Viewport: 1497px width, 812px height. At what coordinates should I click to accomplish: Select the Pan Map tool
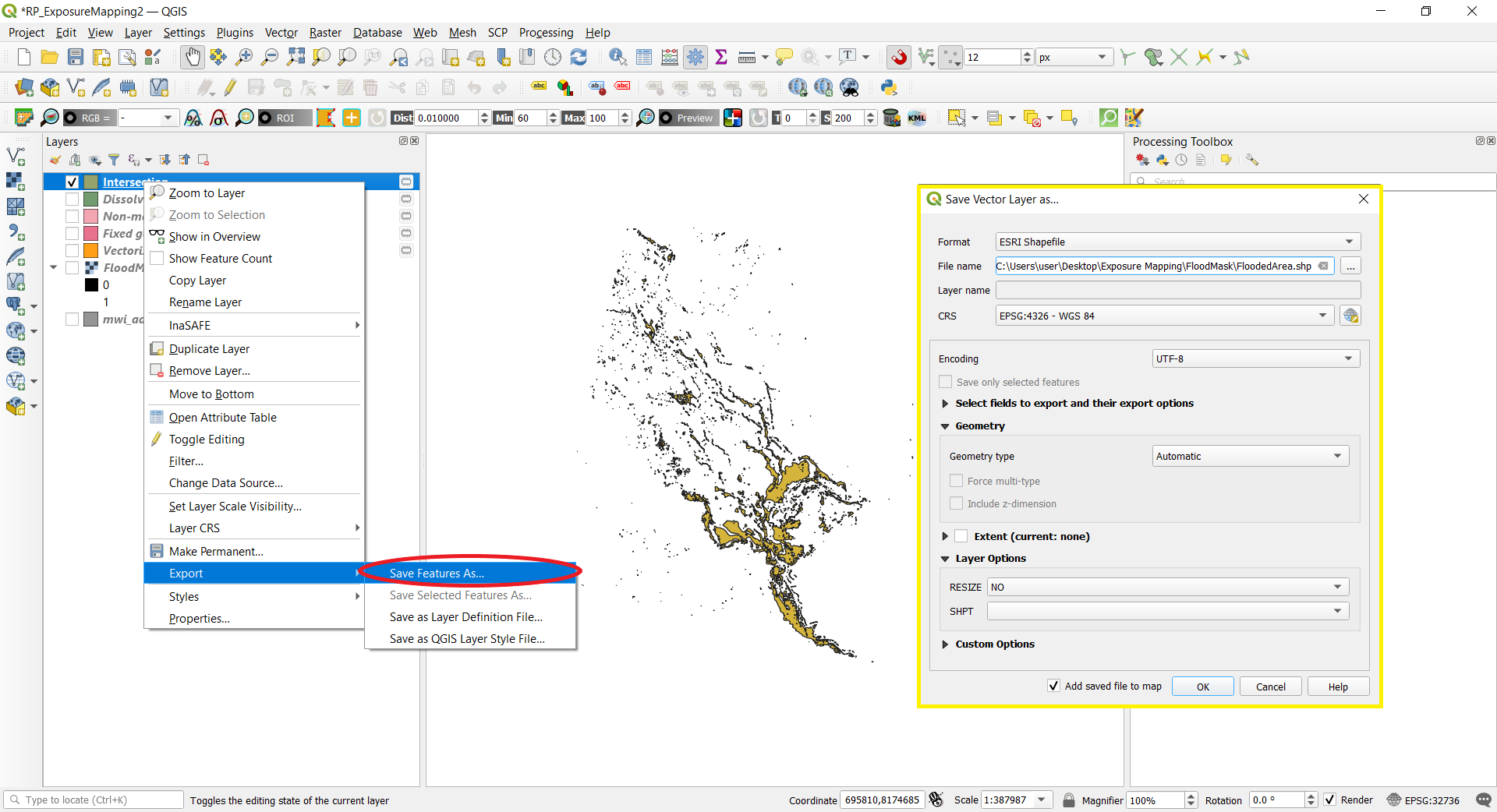pyautogui.click(x=192, y=56)
